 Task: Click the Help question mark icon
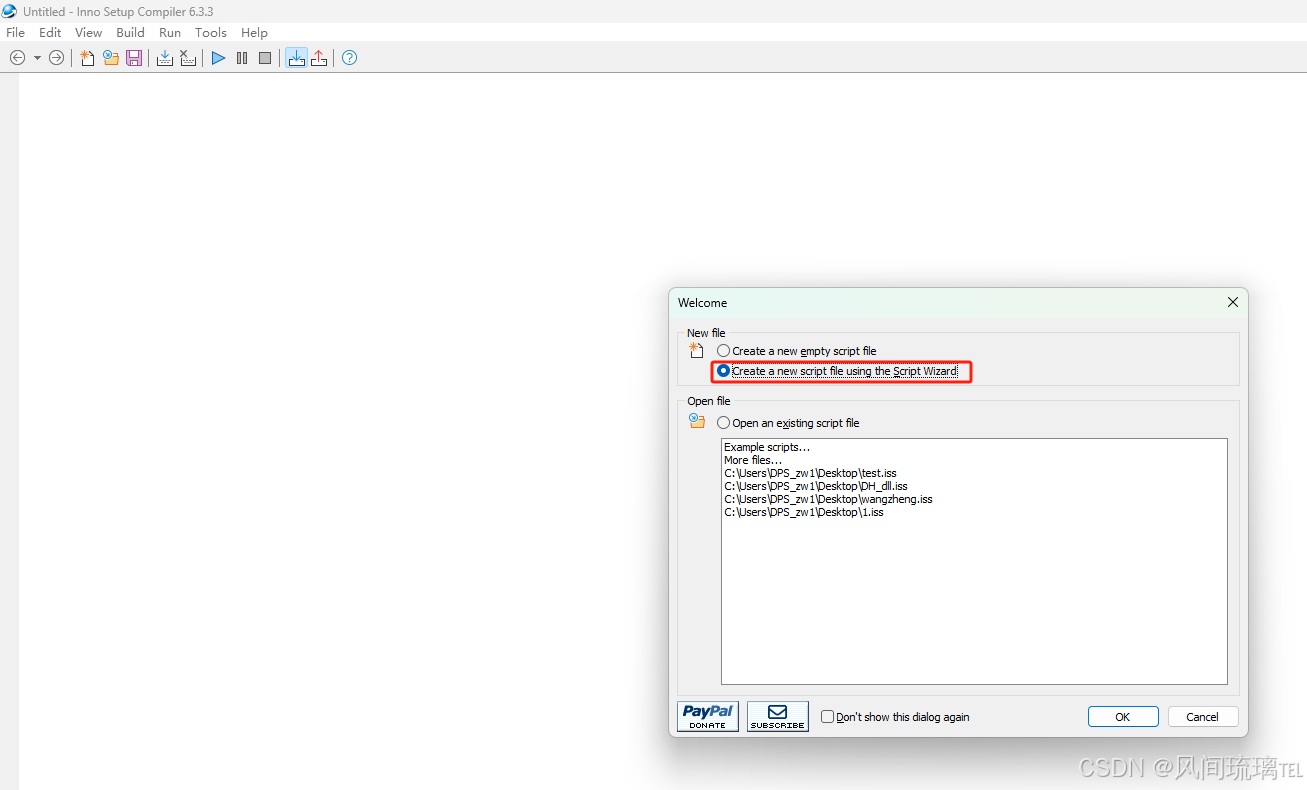(x=349, y=58)
